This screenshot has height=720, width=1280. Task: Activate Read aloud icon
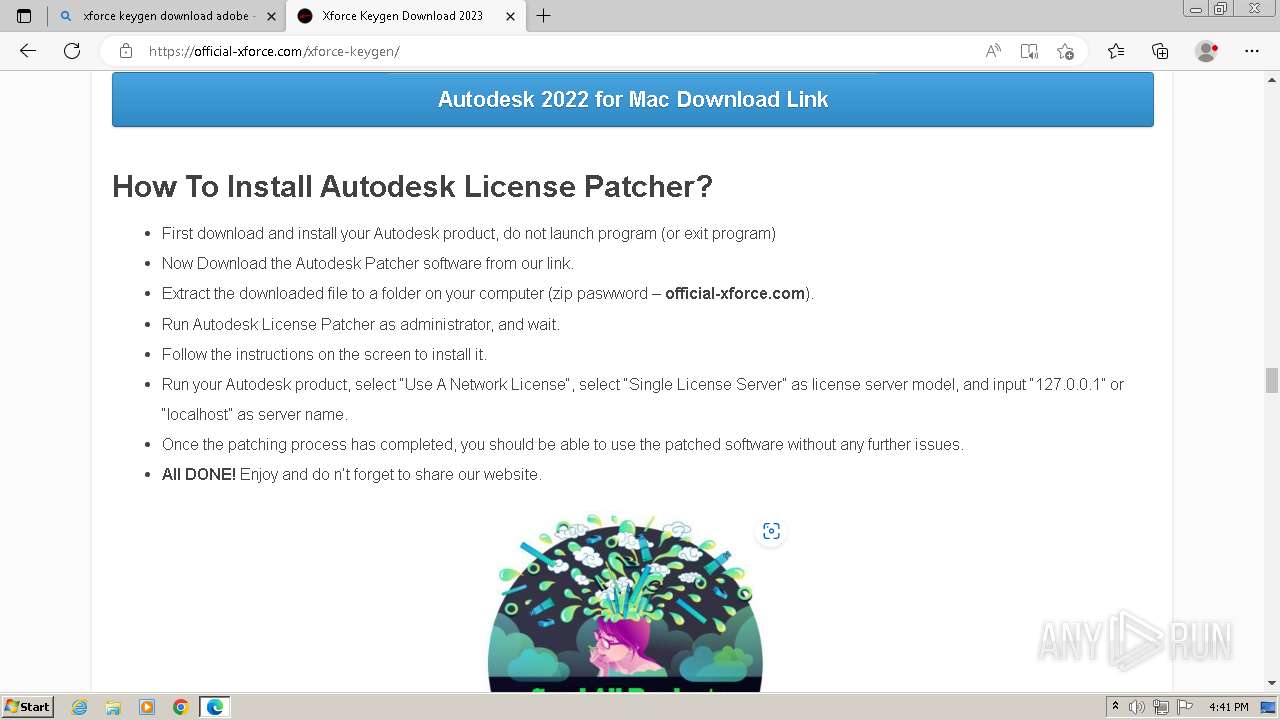coord(993,51)
